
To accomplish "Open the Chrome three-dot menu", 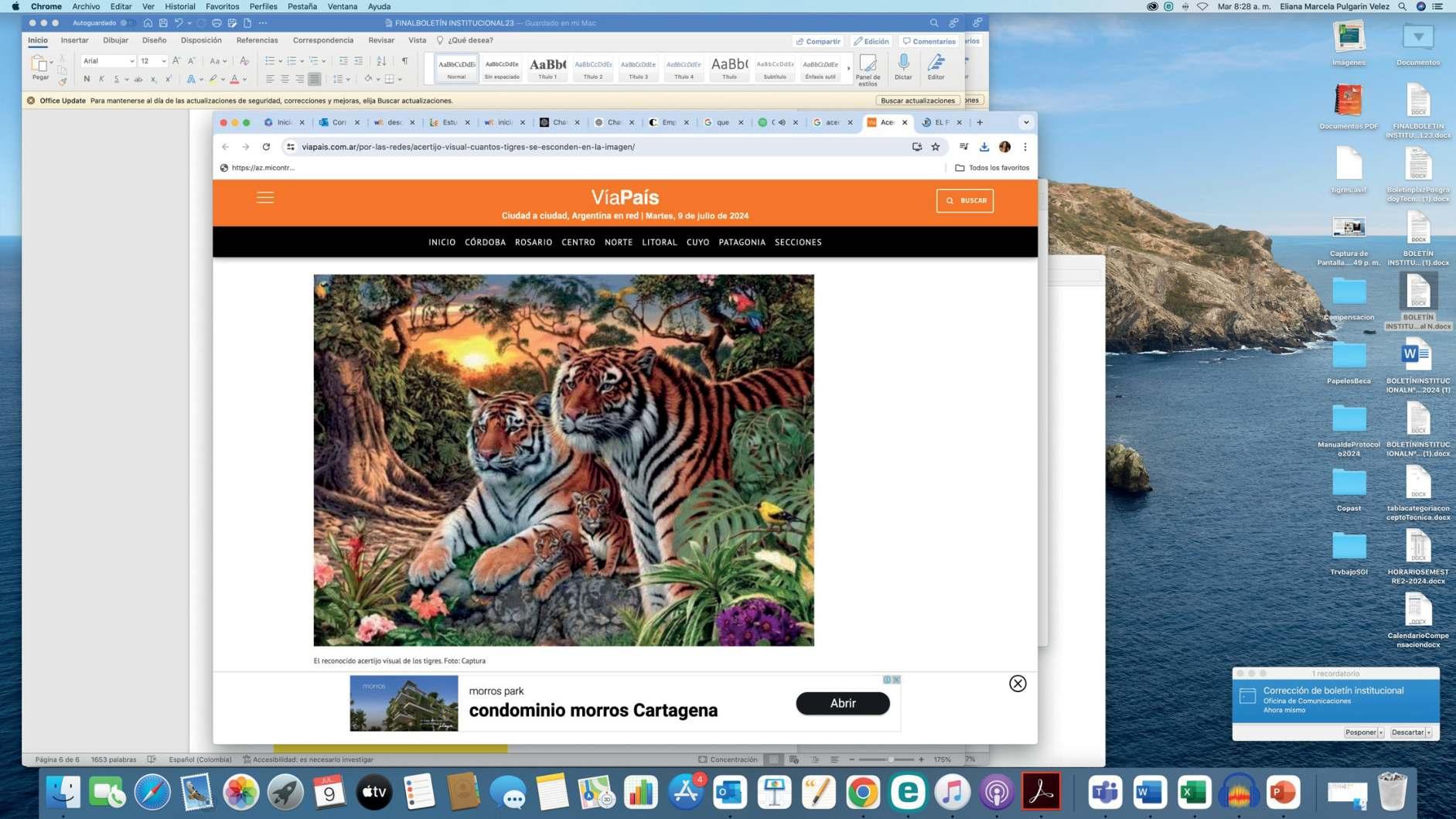I will [x=1025, y=147].
